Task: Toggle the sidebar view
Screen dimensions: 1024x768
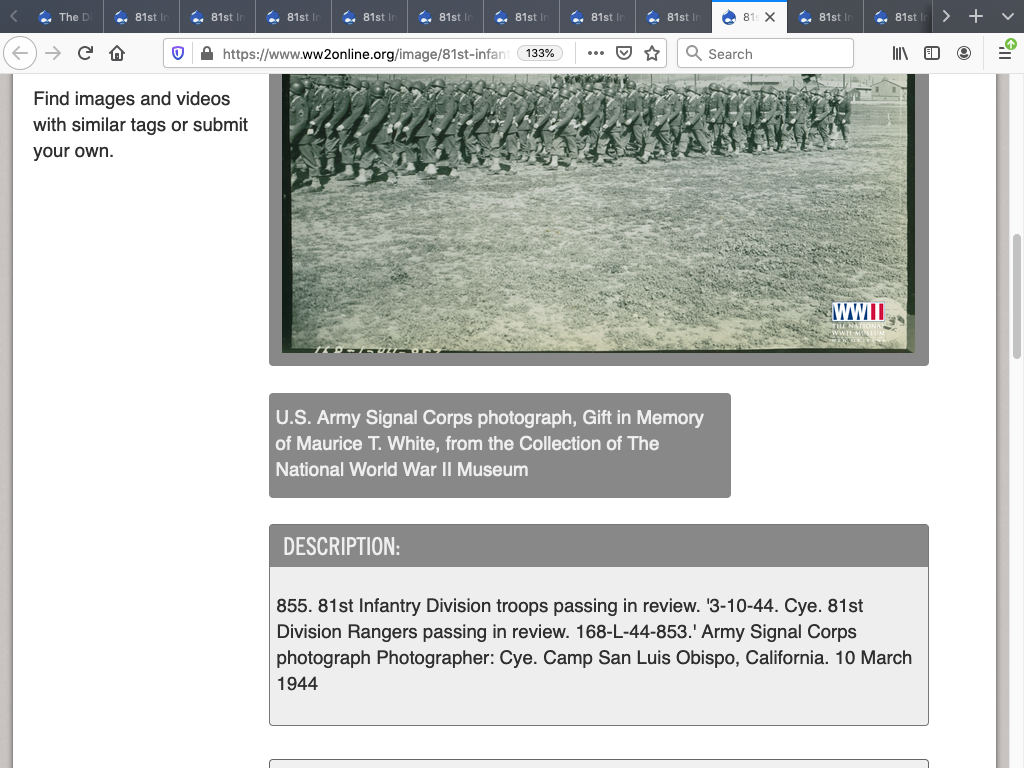Action: pos(932,54)
